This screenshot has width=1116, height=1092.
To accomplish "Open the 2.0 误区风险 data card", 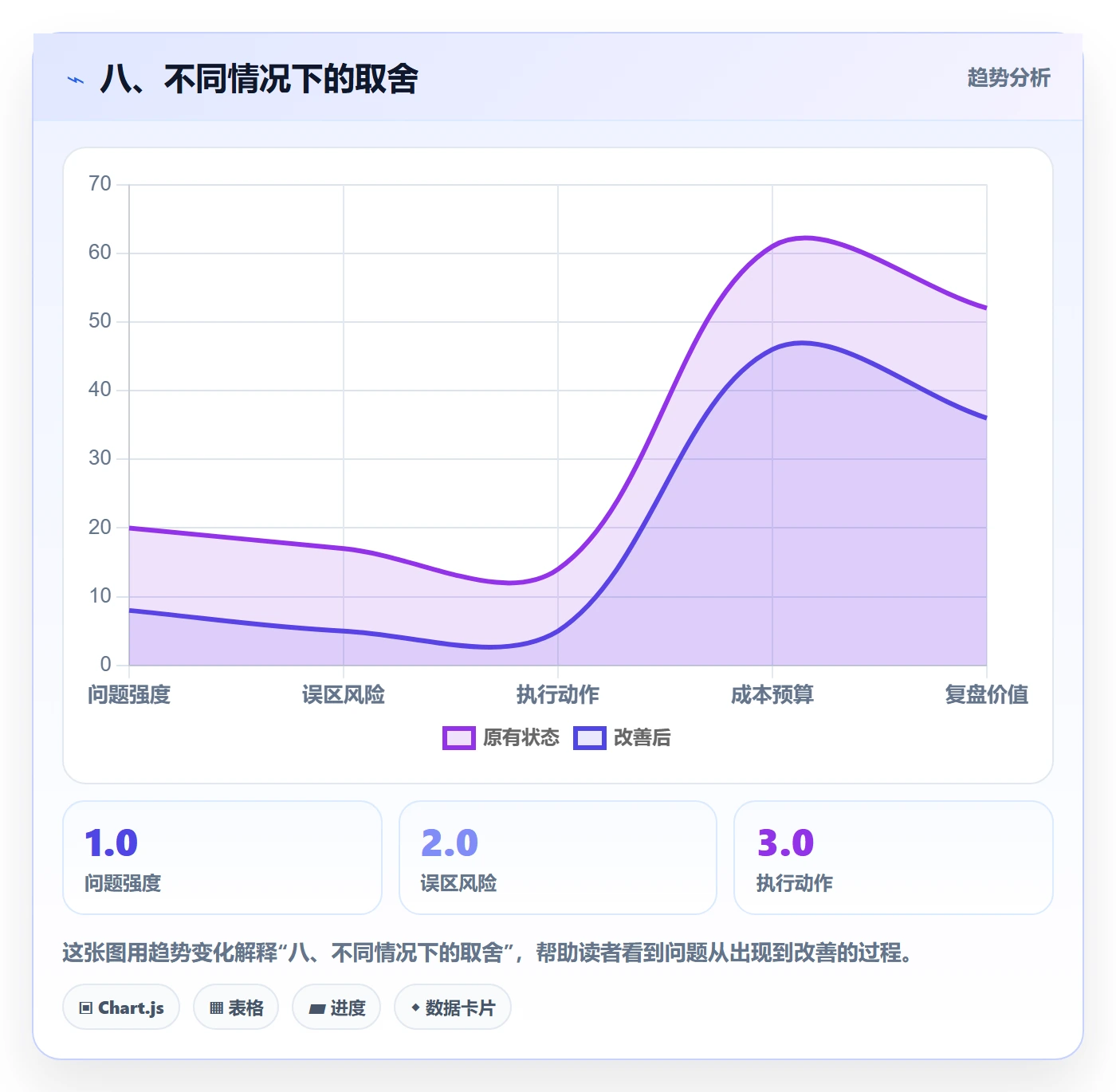I will (558, 858).
